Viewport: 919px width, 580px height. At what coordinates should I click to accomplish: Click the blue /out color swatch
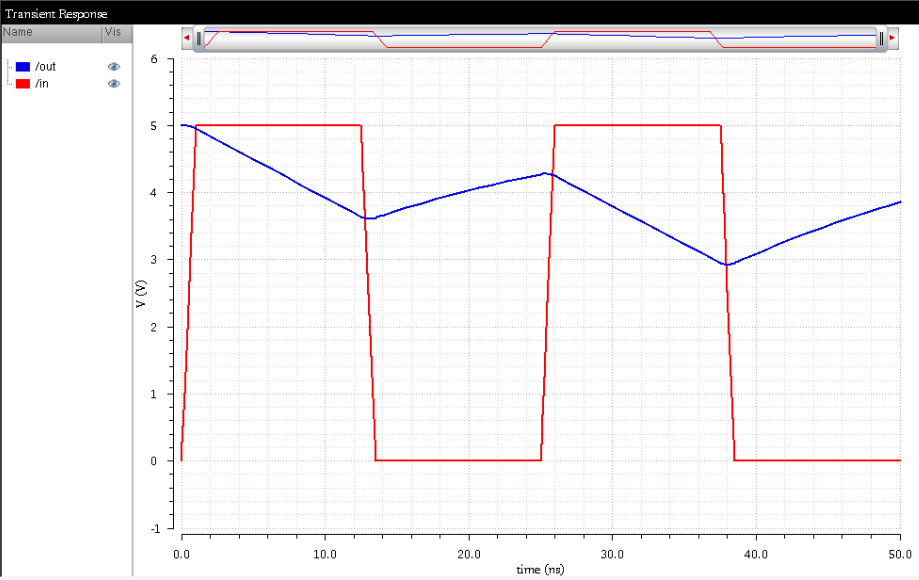(x=23, y=67)
